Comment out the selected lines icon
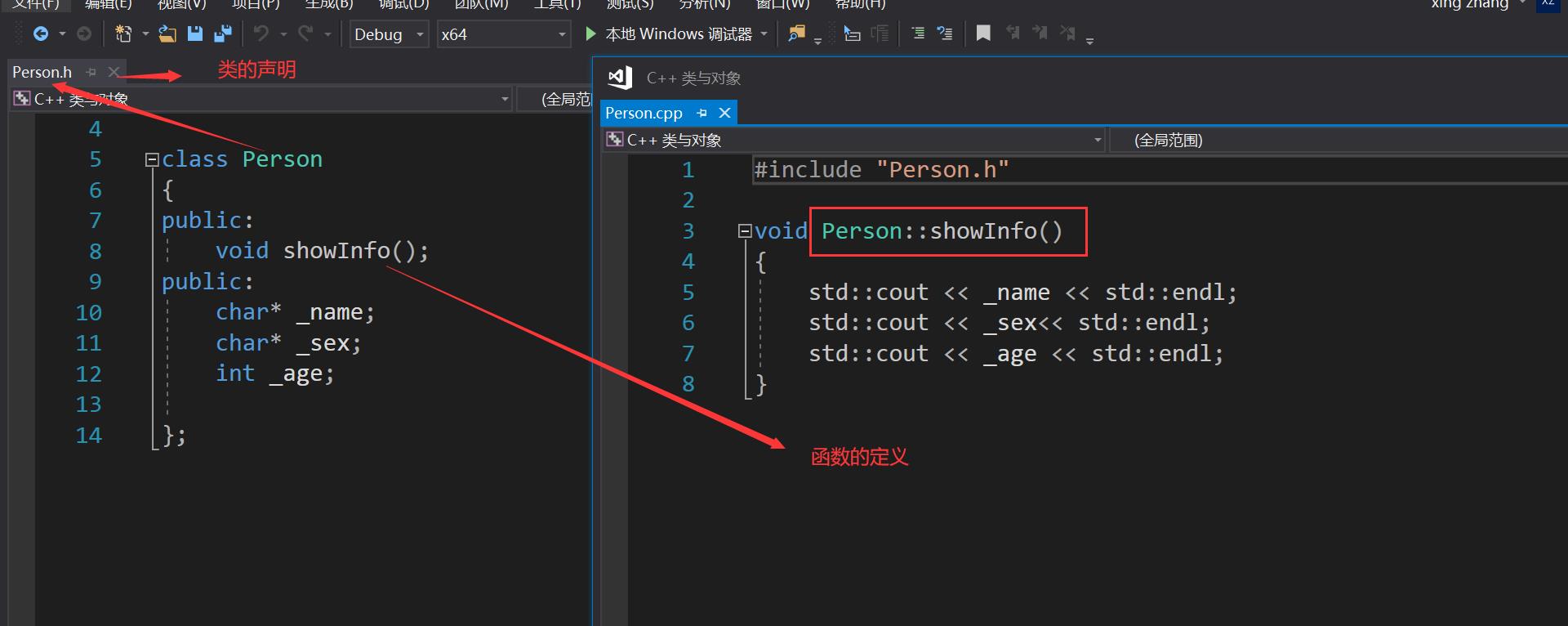Image resolution: width=1568 pixels, height=626 pixels. click(x=918, y=34)
